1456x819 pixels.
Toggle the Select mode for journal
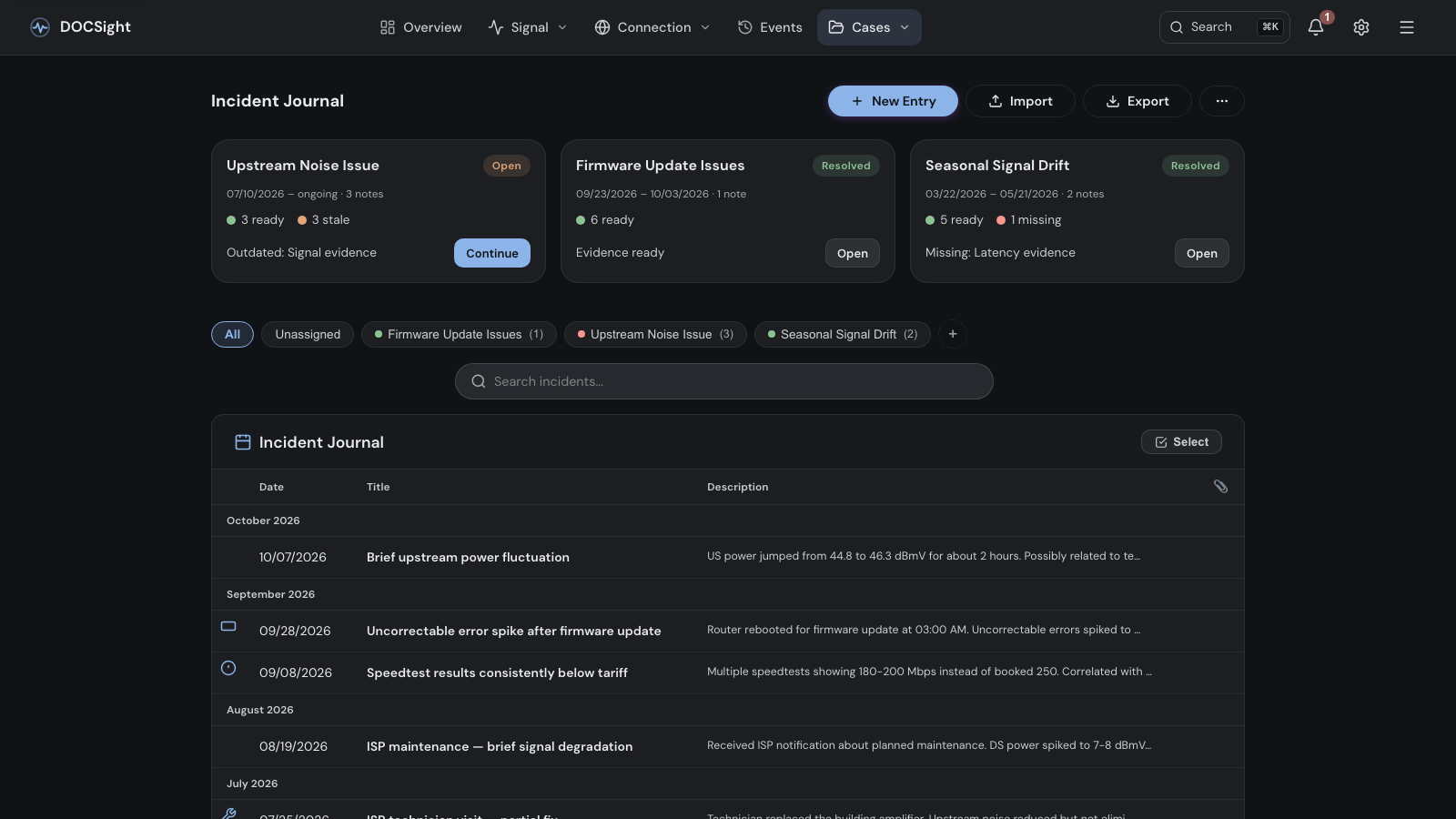tap(1181, 442)
